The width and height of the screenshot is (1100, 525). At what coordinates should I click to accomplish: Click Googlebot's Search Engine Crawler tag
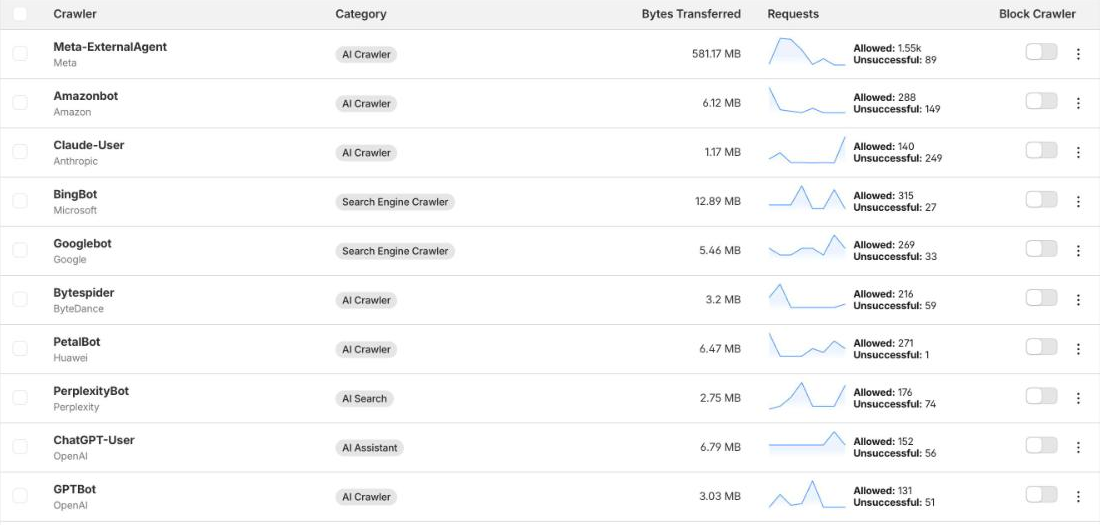pos(395,251)
